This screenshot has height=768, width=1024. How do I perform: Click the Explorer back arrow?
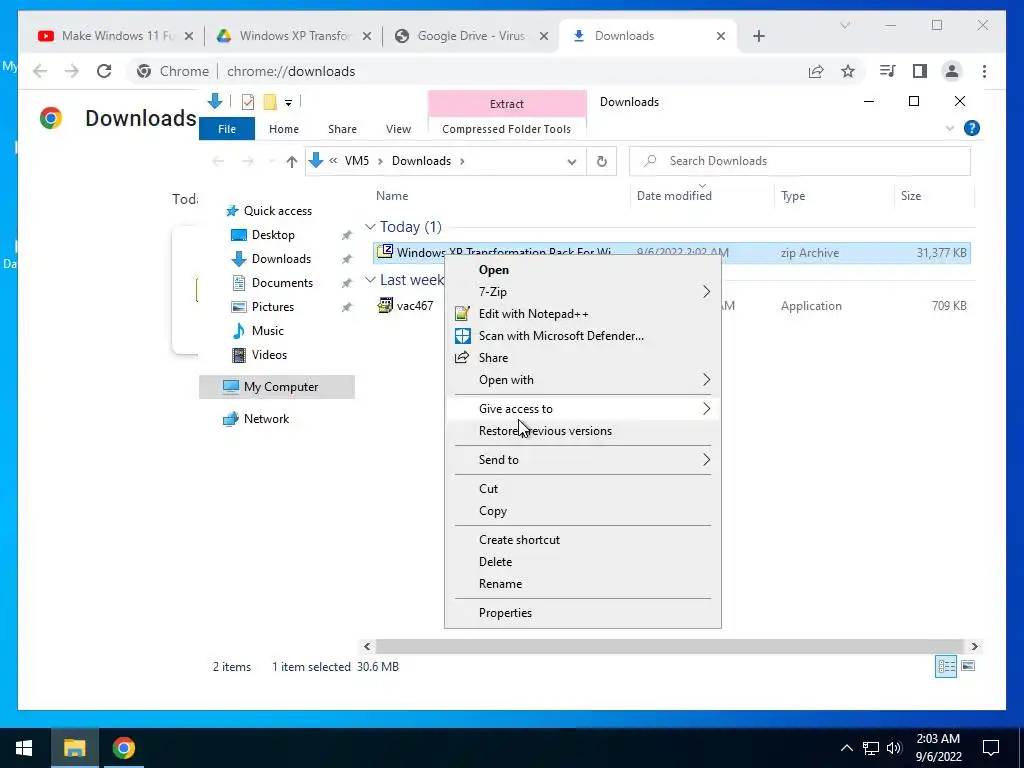(x=218, y=161)
